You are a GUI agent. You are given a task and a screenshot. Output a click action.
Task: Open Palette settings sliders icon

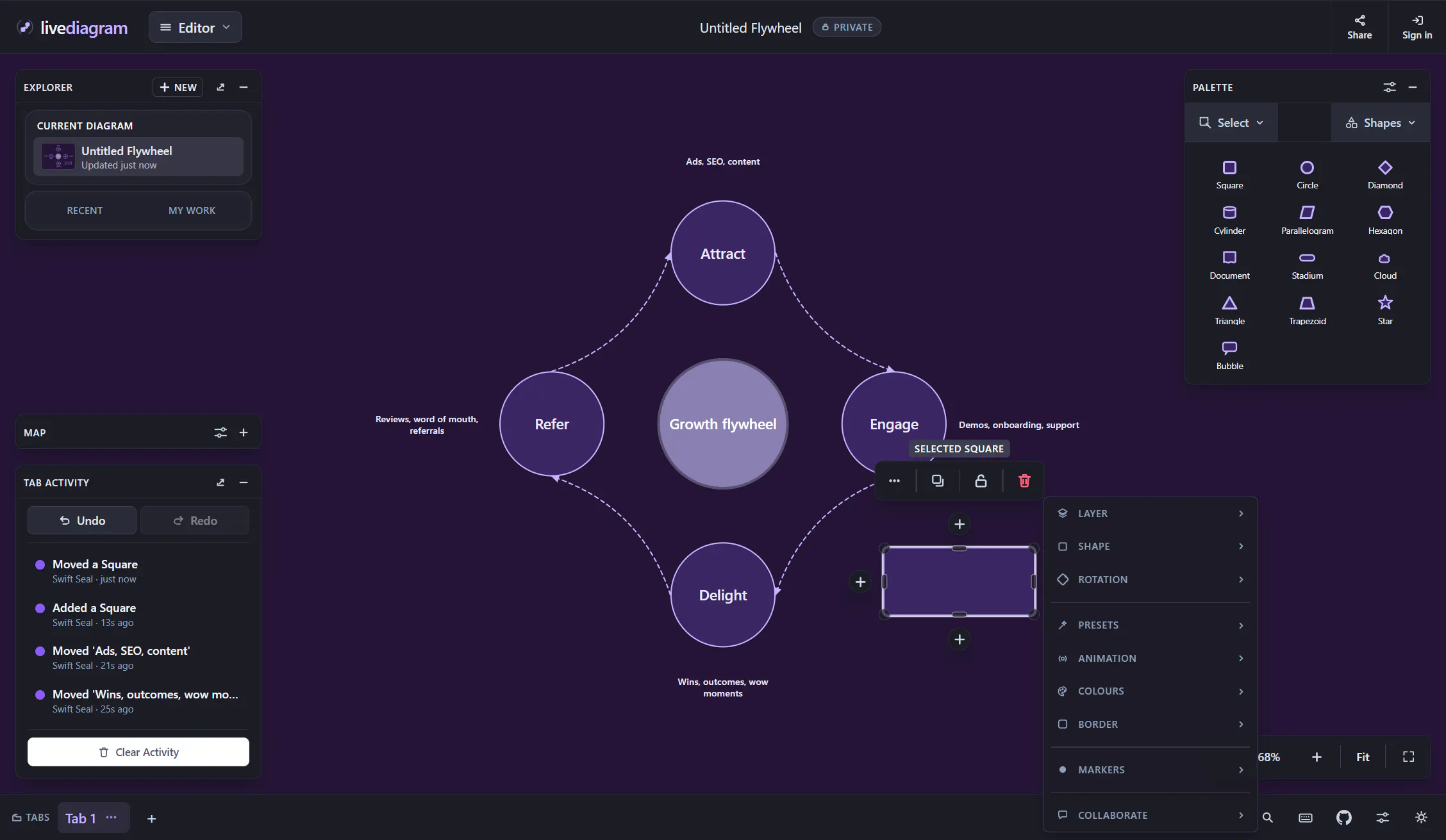[x=1389, y=87]
